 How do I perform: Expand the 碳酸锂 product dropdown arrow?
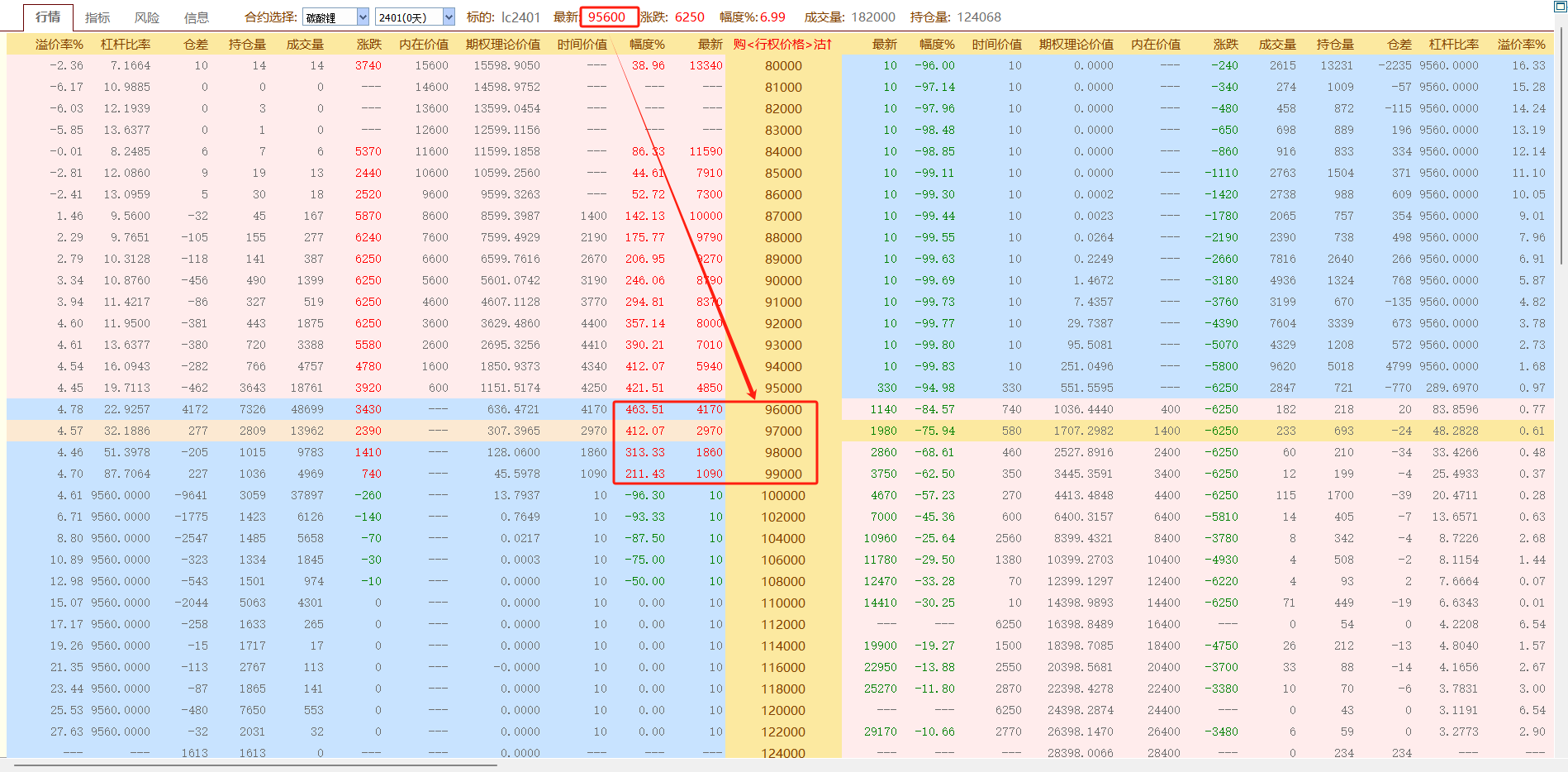click(x=363, y=17)
